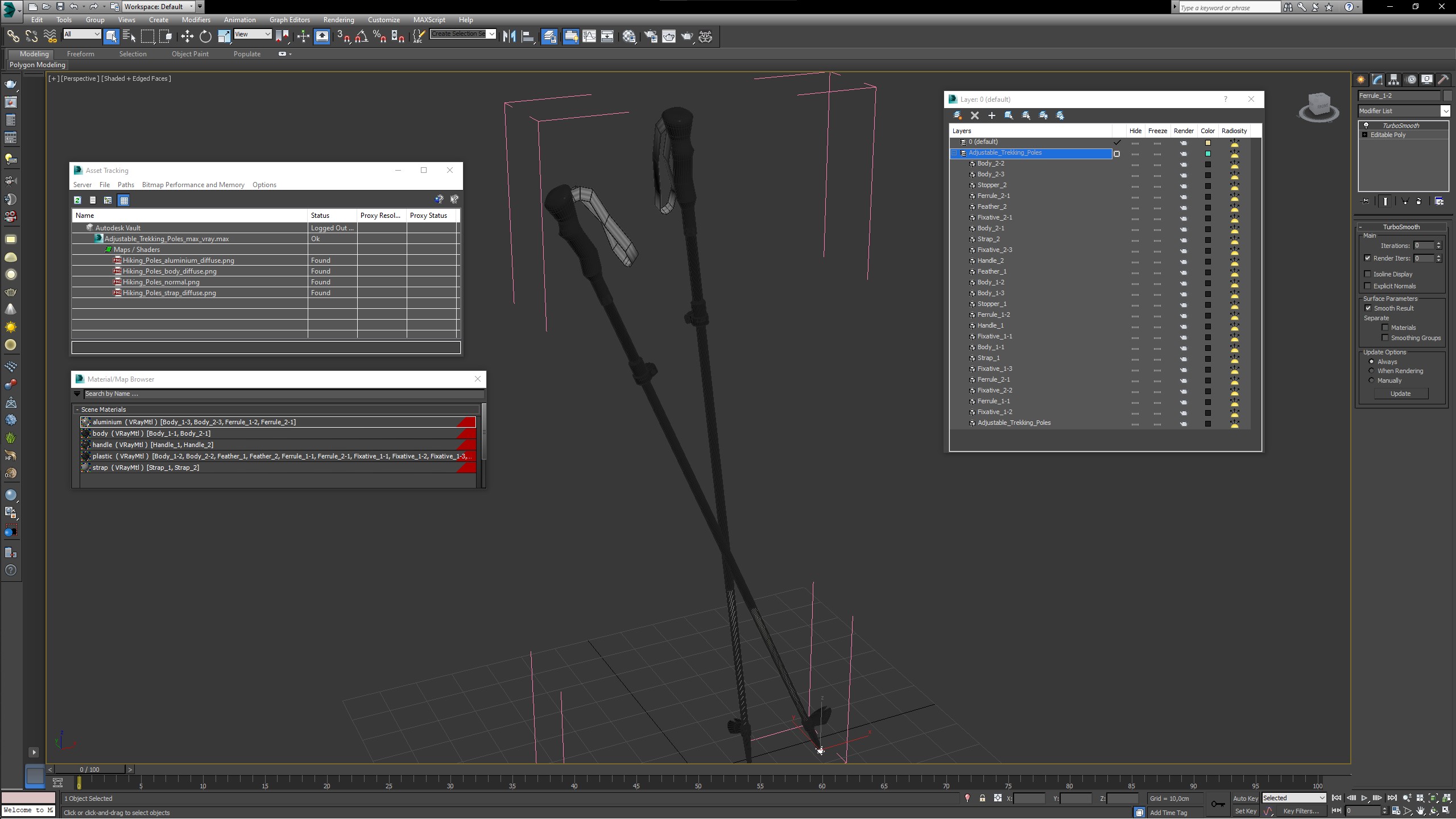Enable the Isoline Display checkbox
Image resolution: width=1456 pixels, height=819 pixels.
pos(1368,274)
